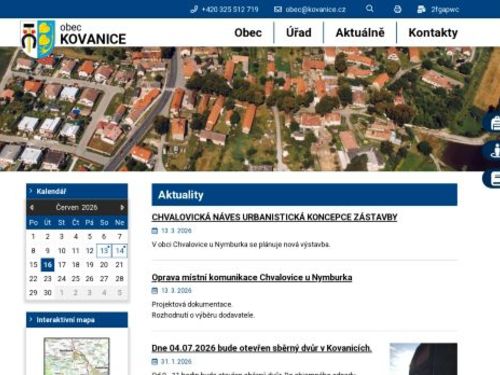
Task: Open Chvalovická náves urbanistická koncepce article
Action: 274,217
